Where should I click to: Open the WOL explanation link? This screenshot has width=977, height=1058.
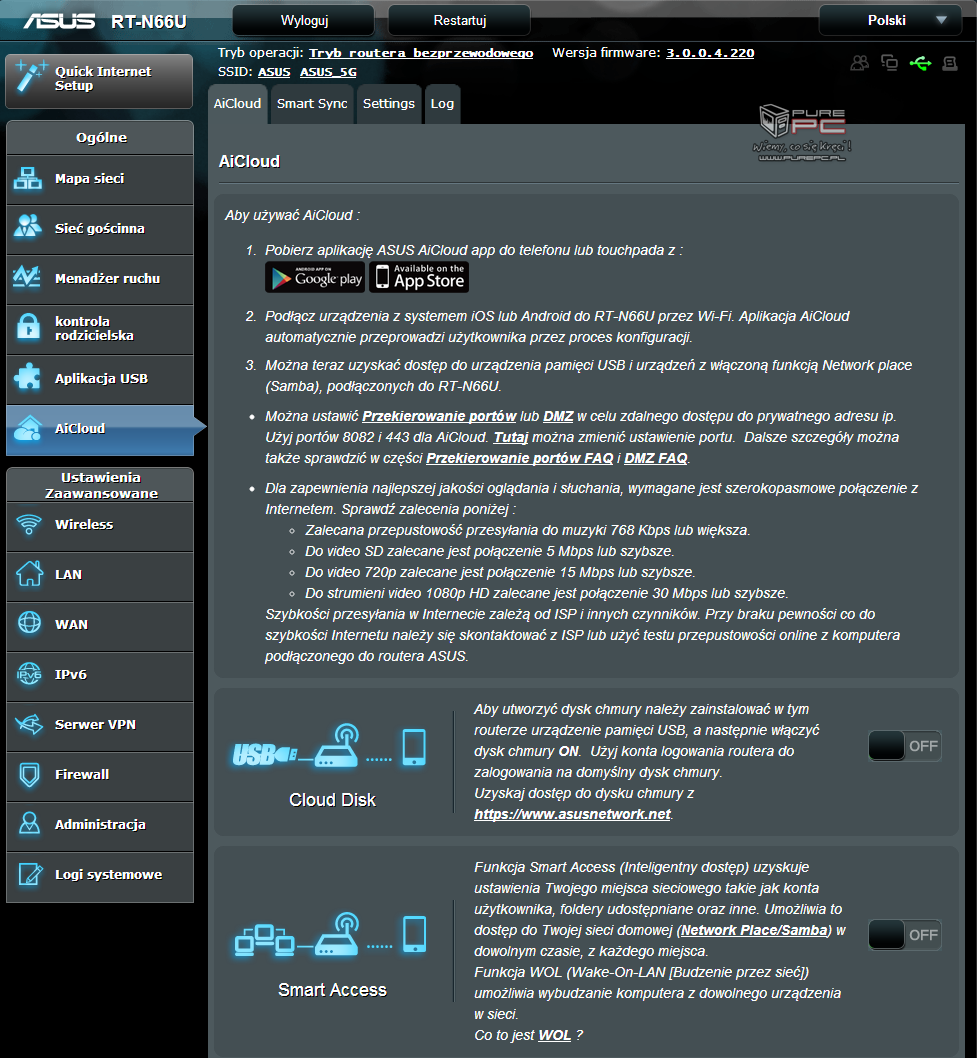pyautogui.click(x=555, y=1035)
